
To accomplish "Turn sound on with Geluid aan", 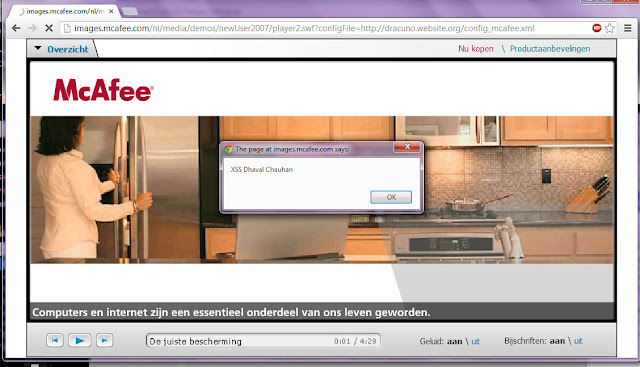I will 454,341.
